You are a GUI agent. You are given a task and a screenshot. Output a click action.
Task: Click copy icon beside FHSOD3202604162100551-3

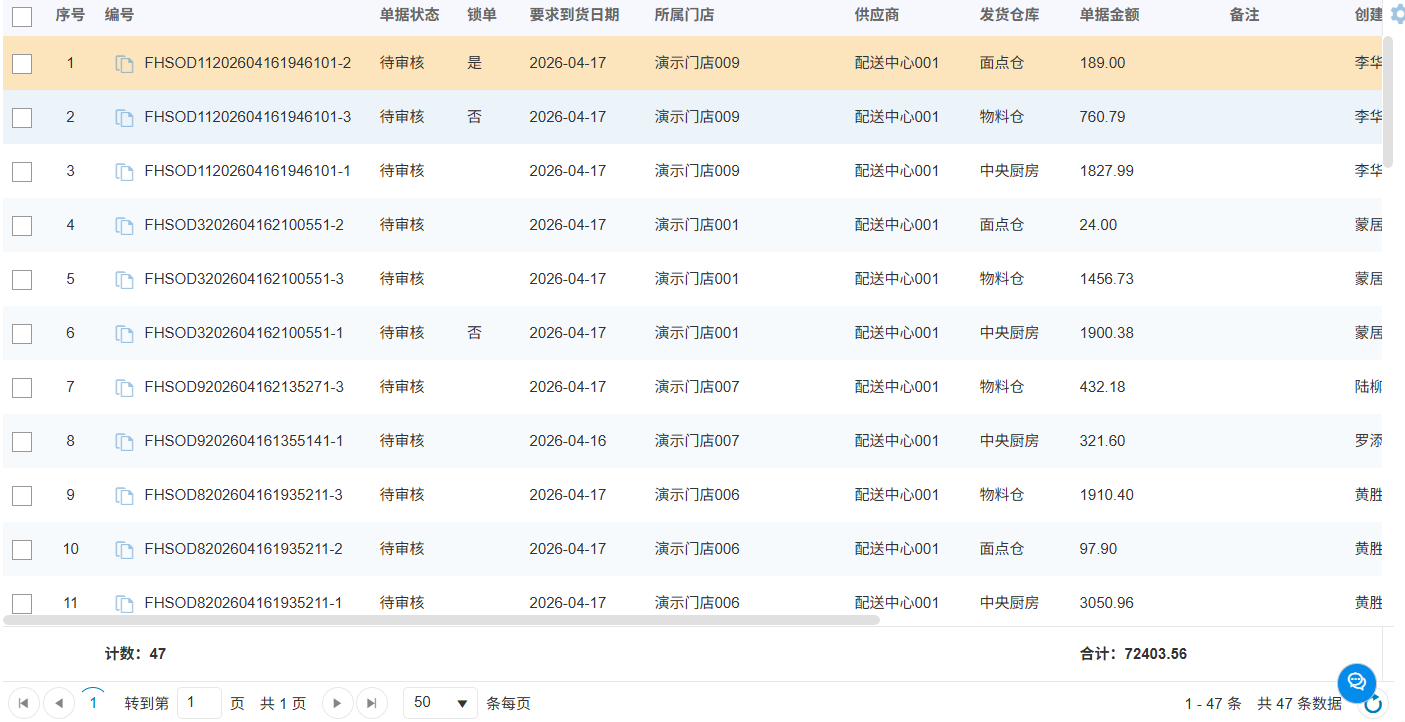pyautogui.click(x=124, y=280)
